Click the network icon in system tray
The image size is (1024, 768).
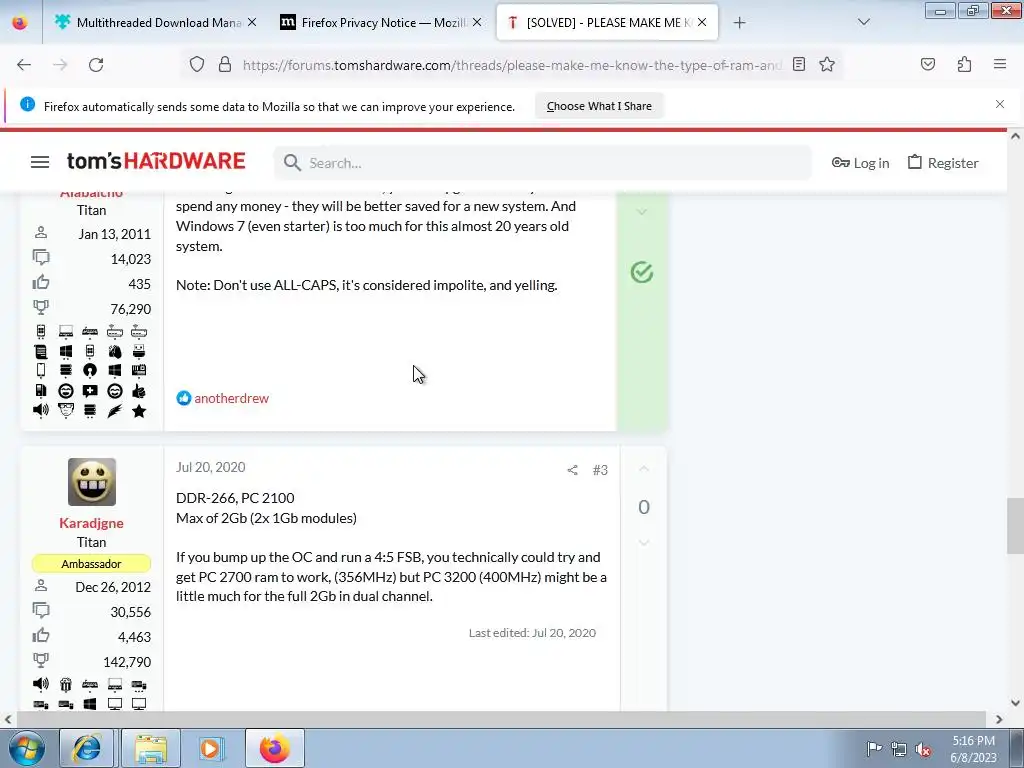(899, 750)
